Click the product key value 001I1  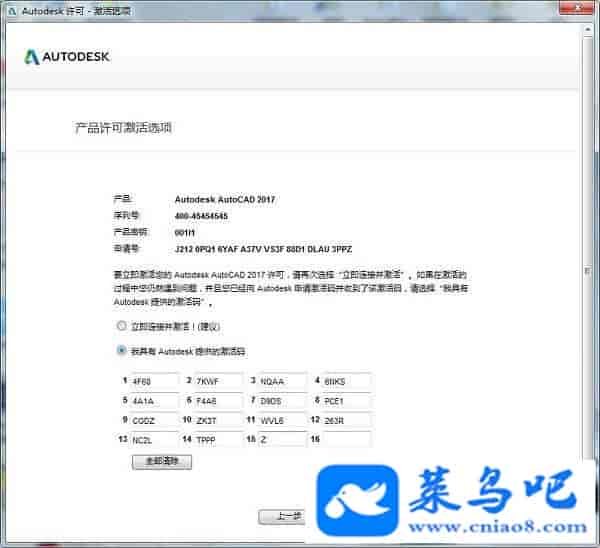point(184,233)
